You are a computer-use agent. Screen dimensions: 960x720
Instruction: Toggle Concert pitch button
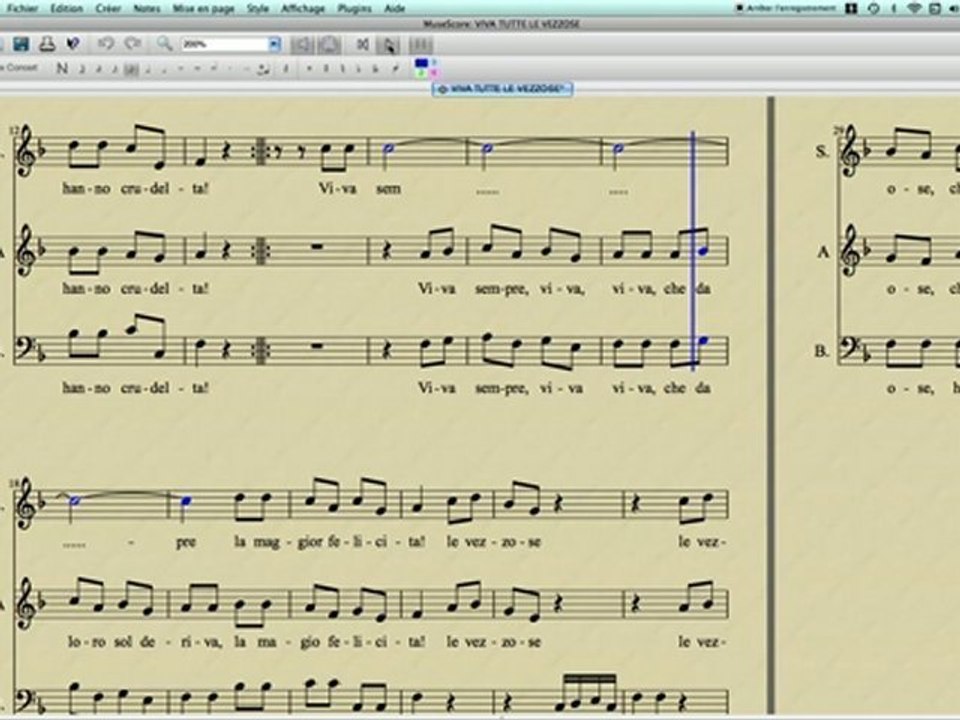point(20,67)
